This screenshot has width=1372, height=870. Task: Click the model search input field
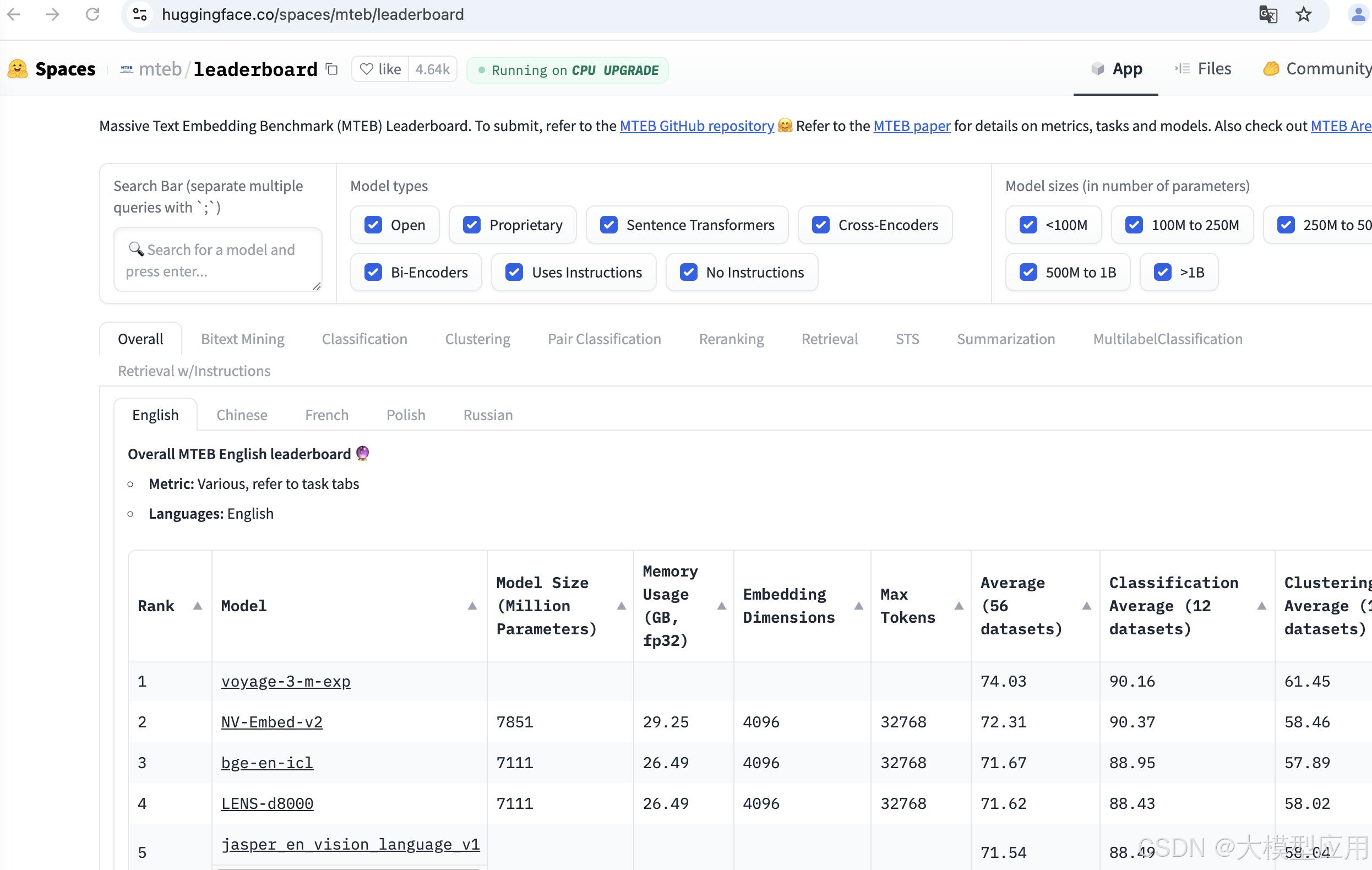(218, 260)
